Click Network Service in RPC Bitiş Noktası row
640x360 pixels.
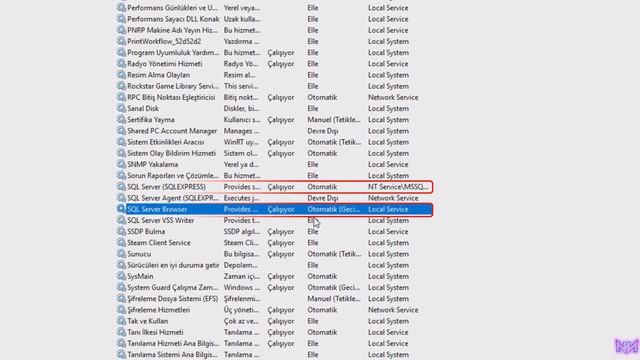[393, 98]
